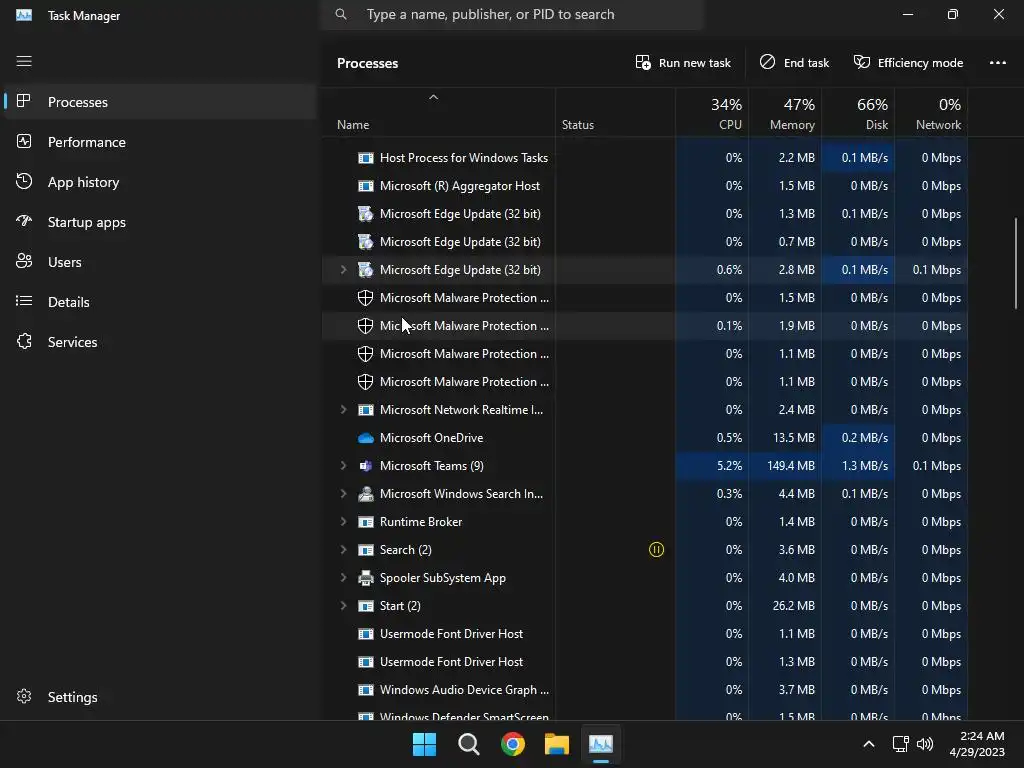Expand the Runtime Broker row
Screen dimensions: 1024x768
(344, 522)
